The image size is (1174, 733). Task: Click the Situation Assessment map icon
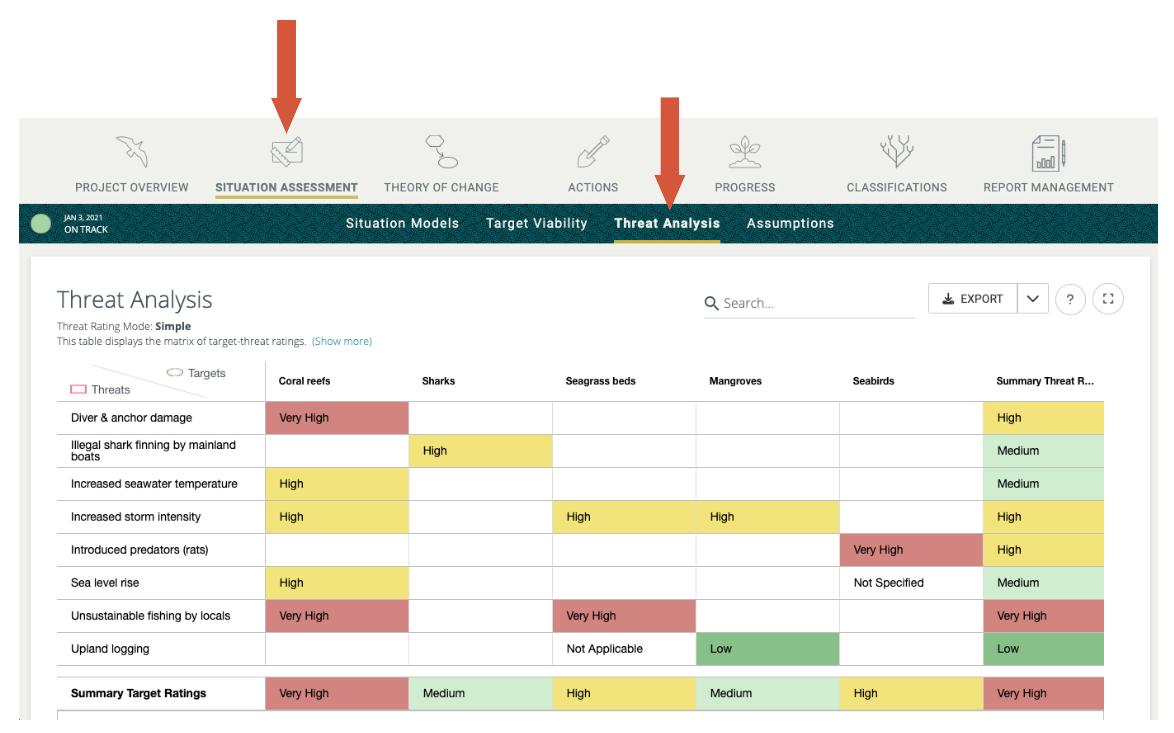pos(286,152)
